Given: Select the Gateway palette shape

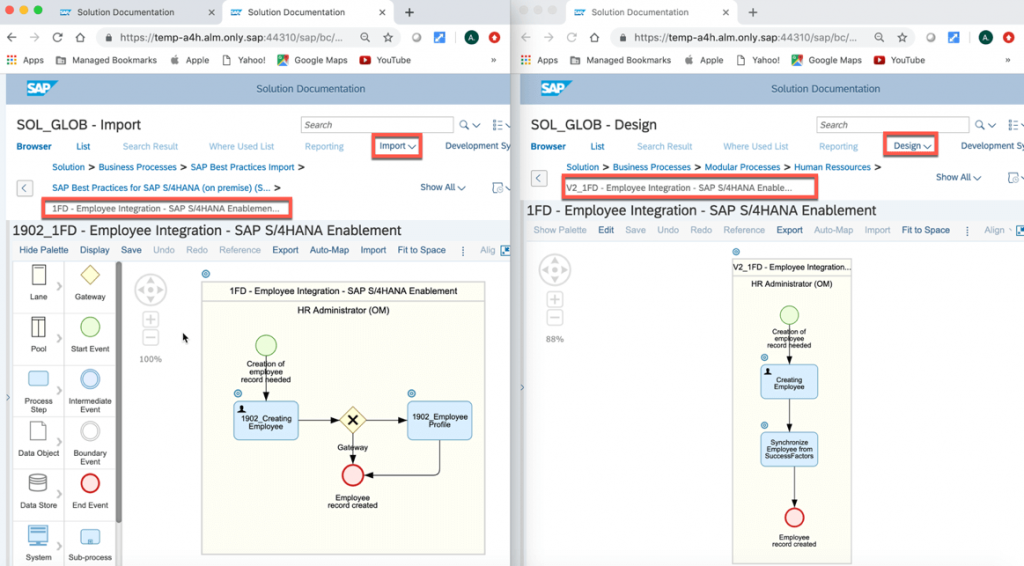Looking at the screenshot, I should pyautogui.click(x=90, y=275).
